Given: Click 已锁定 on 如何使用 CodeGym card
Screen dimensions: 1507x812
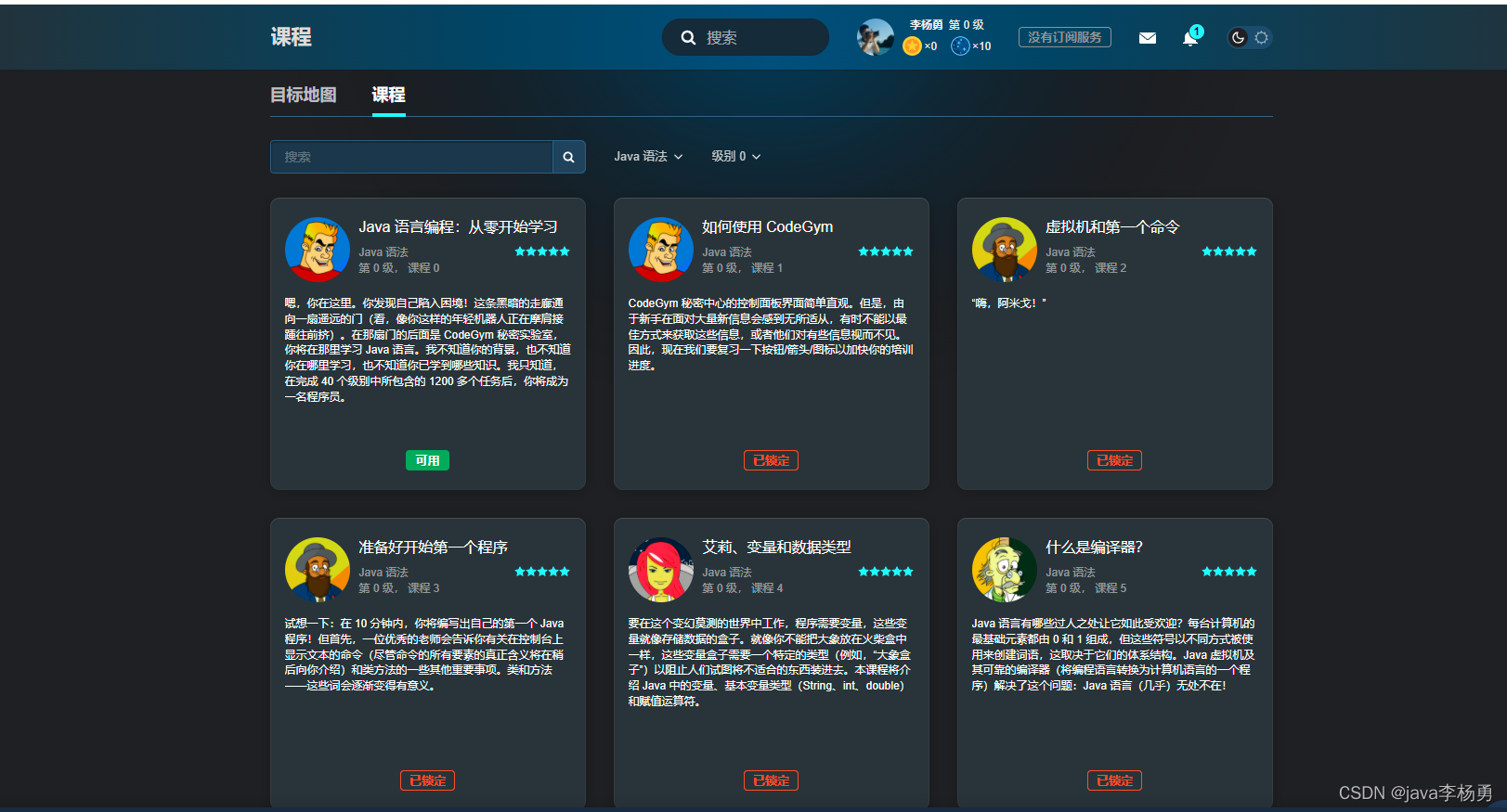Looking at the screenshot, I should (771, 460).
